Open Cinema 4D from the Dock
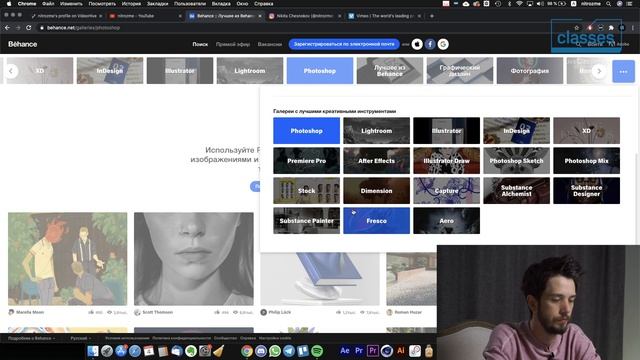The height and width of the screenshot is (360, 640). click(387, 351)
